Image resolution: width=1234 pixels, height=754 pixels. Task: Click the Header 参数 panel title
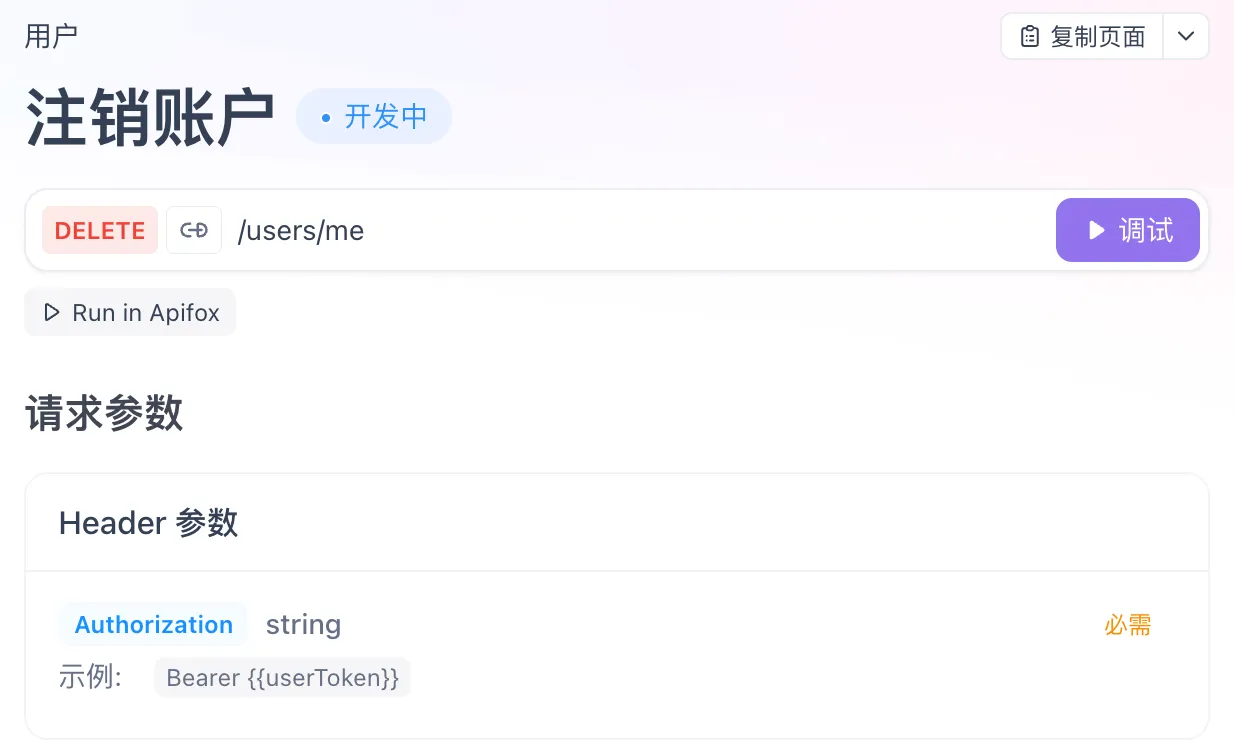pyautogui.click(x=148, y=522)
